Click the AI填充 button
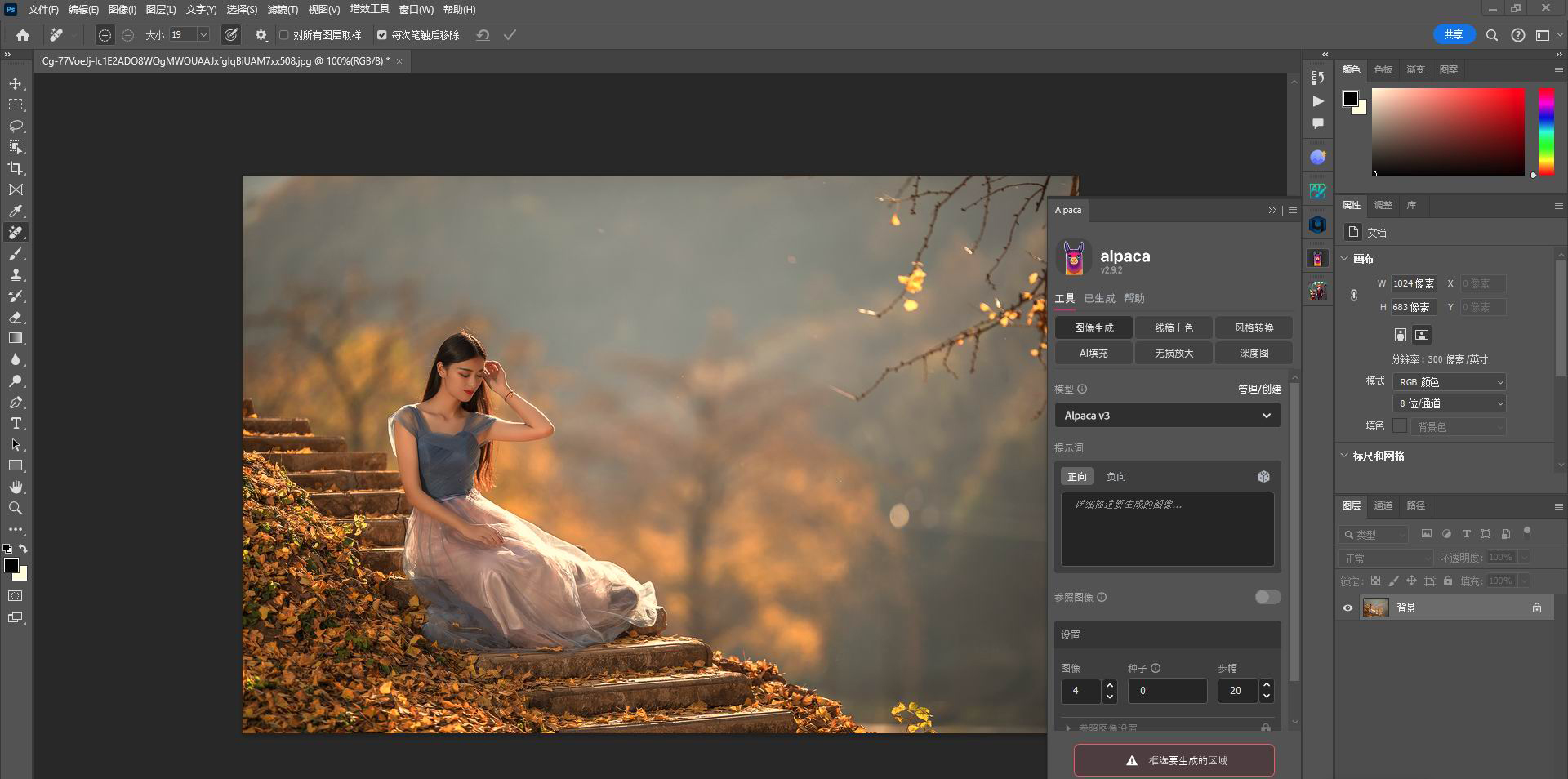The width and height of the screenshot is (1568, 779). coord(1094,353)
